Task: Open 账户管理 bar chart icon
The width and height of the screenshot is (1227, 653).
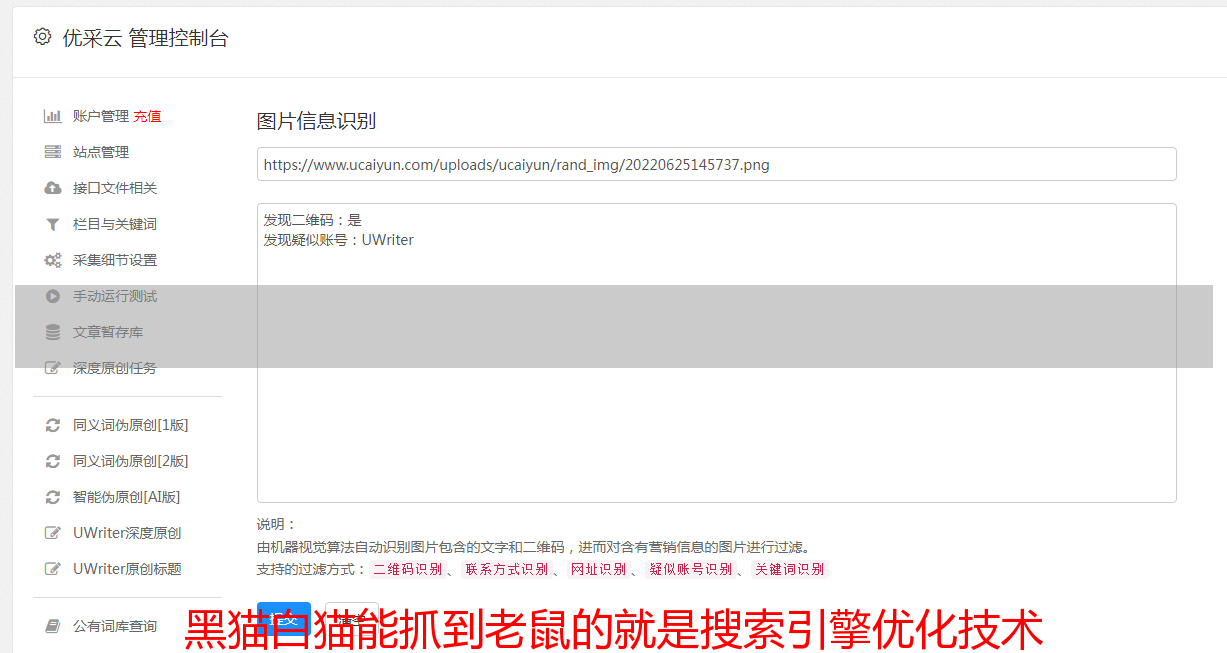Action: point(53,116)
